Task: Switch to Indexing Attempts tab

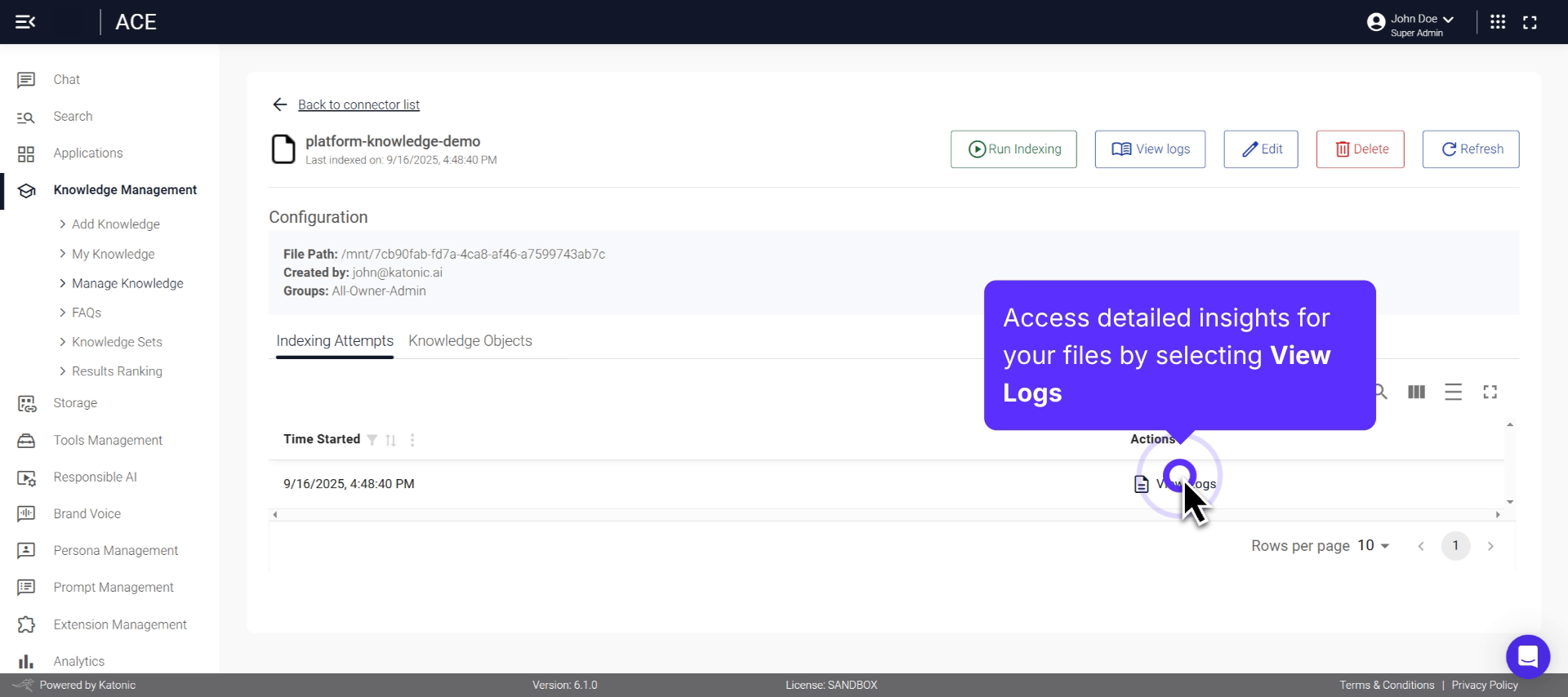Action: coord(335,341)
